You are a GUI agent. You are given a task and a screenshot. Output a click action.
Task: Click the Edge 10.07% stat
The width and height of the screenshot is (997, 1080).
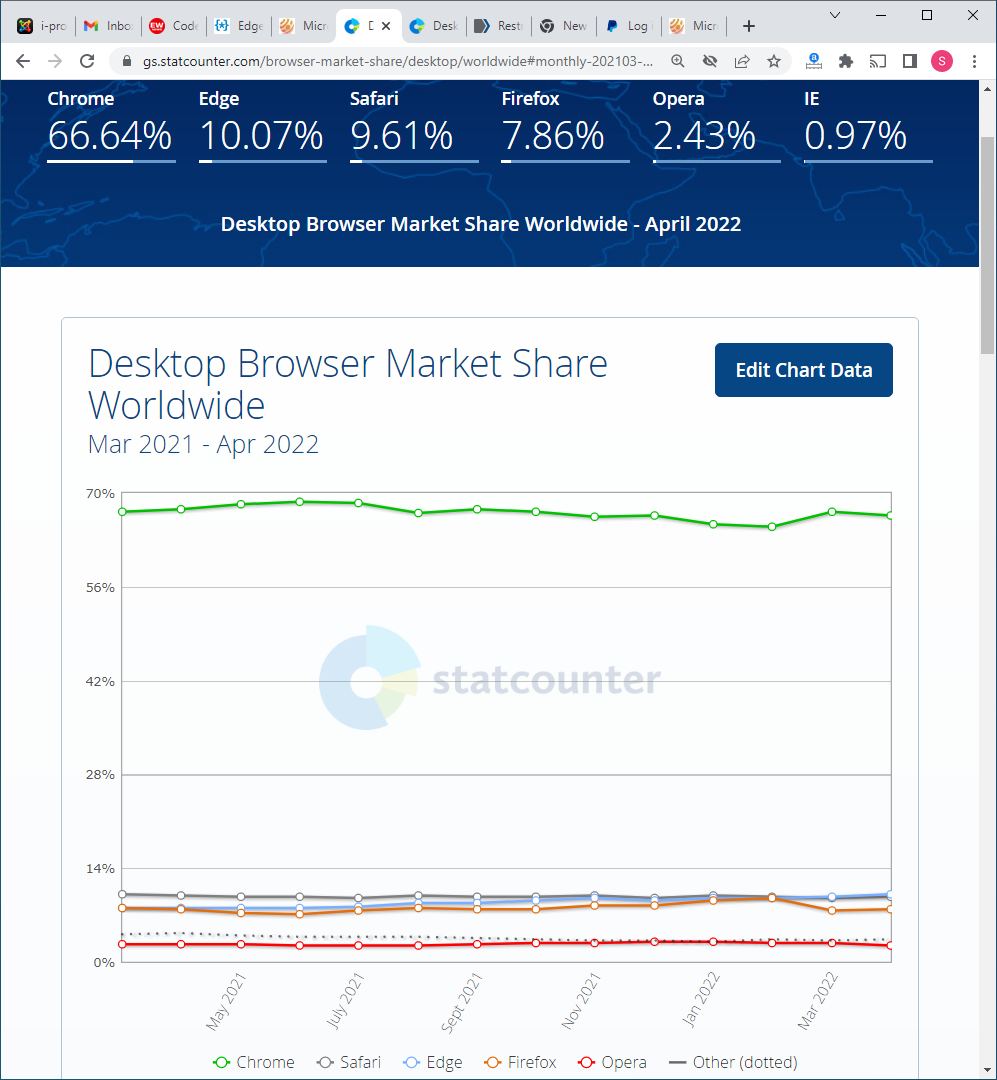262,125
